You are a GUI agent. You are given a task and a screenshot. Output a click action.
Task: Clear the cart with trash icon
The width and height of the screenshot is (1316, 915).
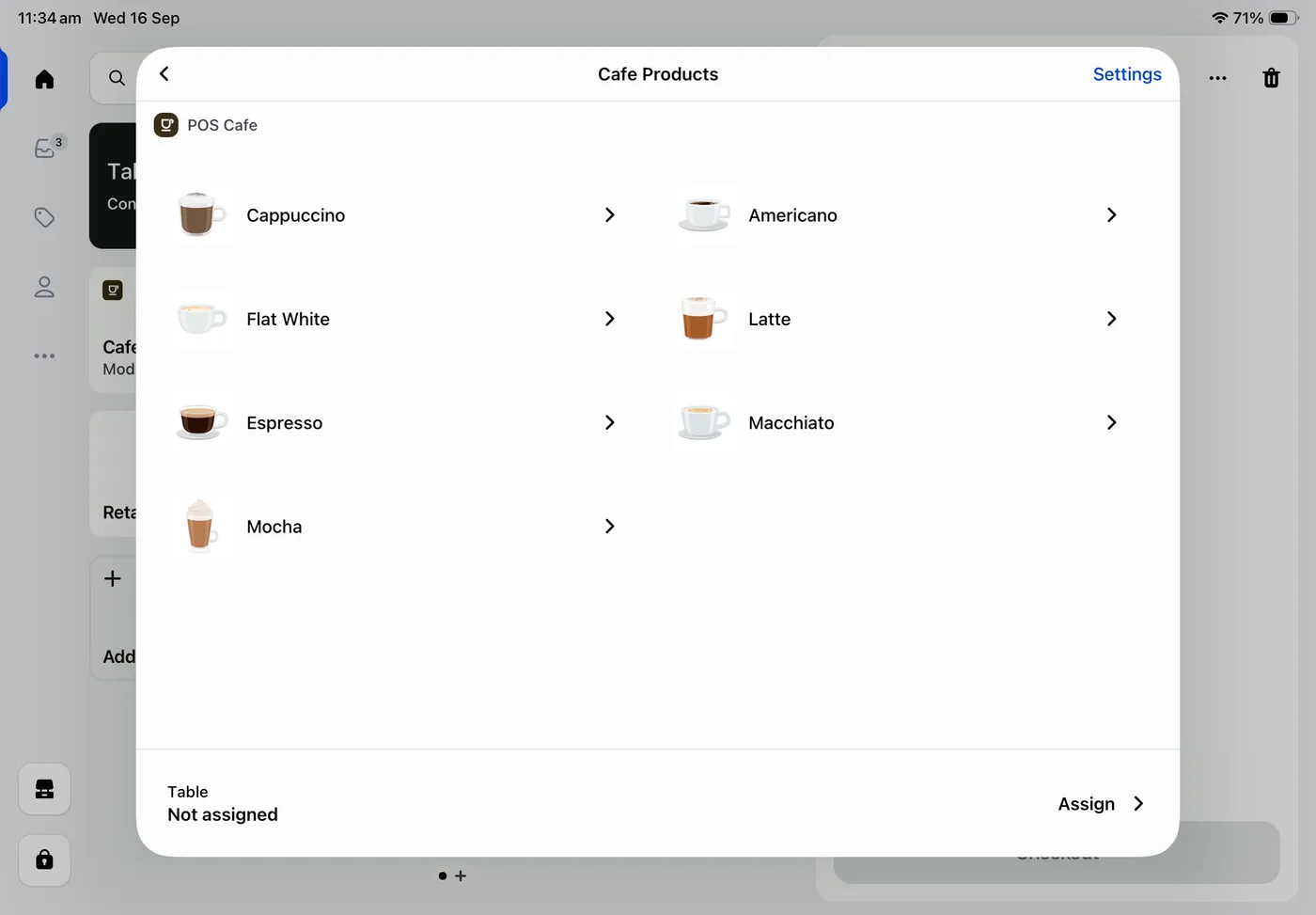[1271, 78]
